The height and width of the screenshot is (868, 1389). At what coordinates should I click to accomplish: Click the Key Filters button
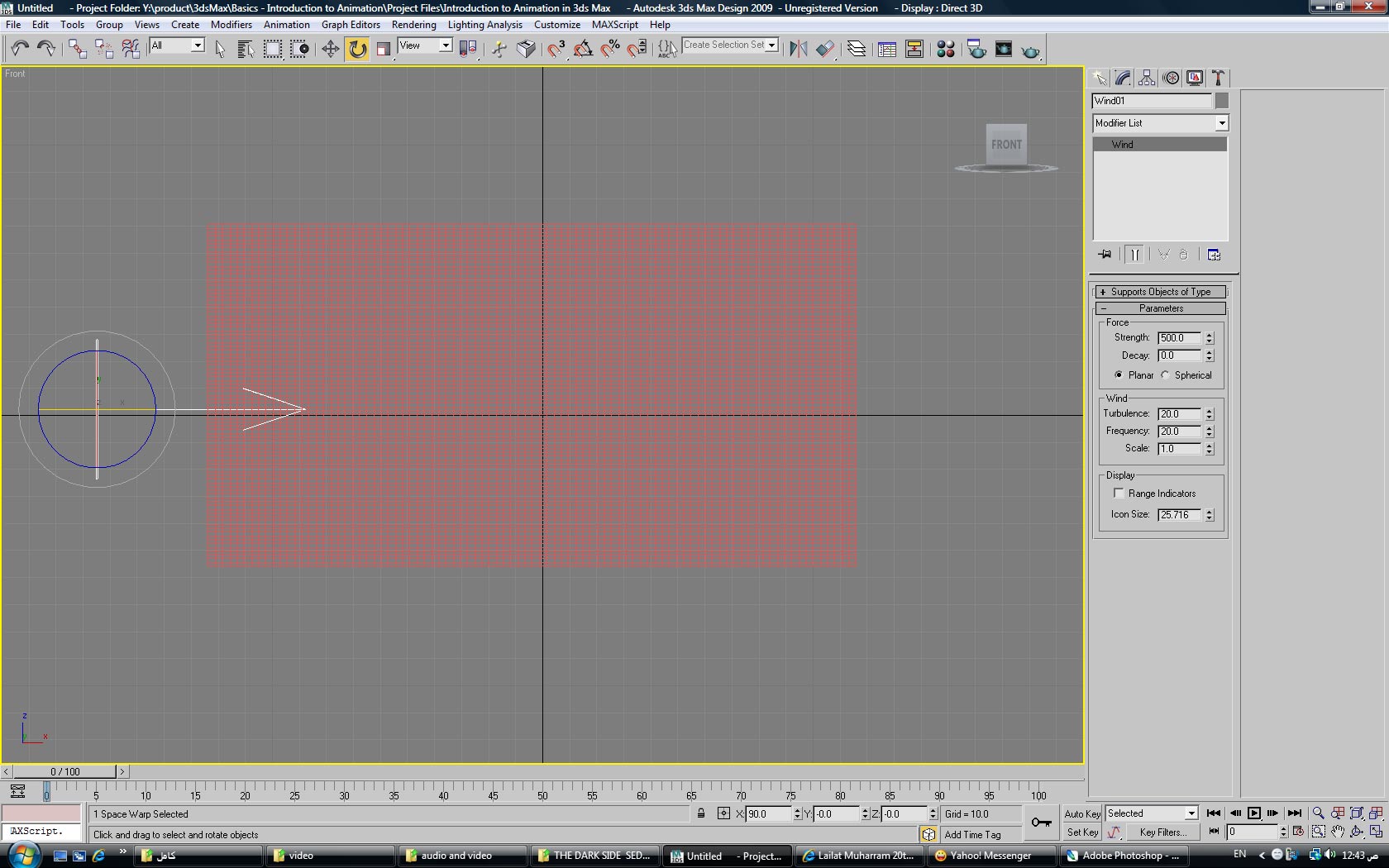pyautogui.click(x=1162, y=832)
